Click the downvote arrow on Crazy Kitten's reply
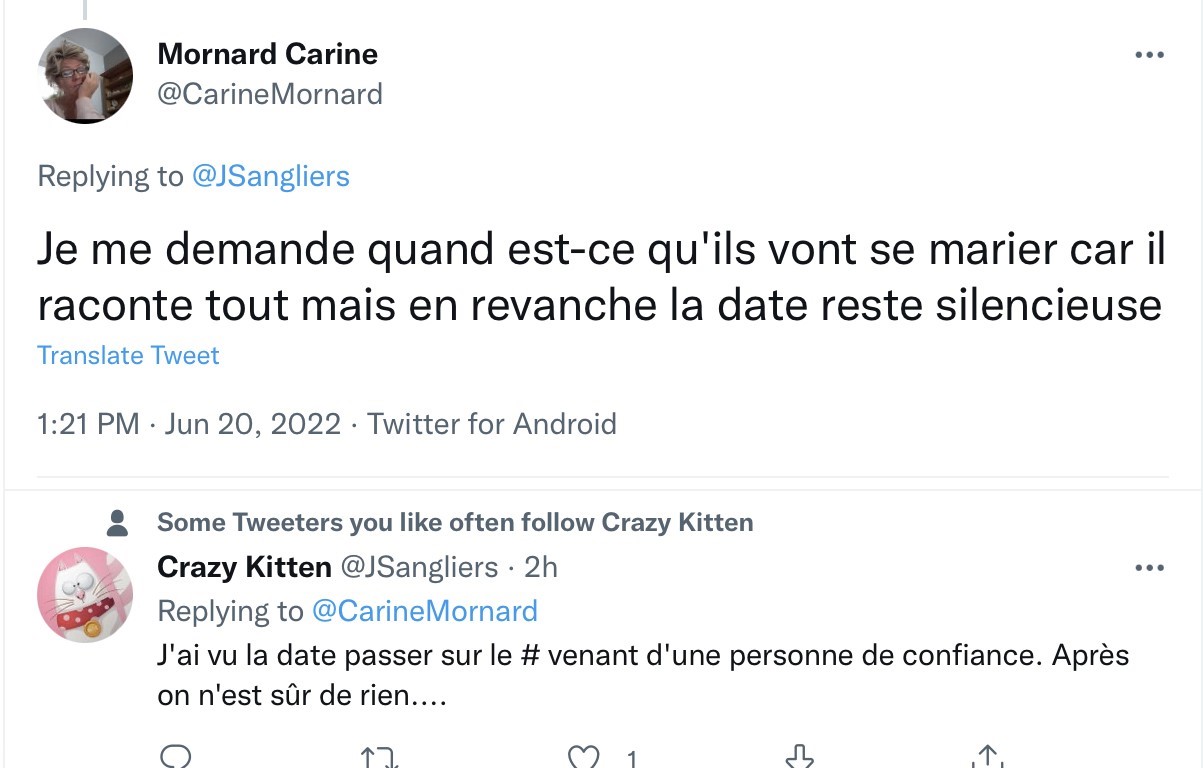Screen dimensions: 1203x768 (x=799, y=757)
